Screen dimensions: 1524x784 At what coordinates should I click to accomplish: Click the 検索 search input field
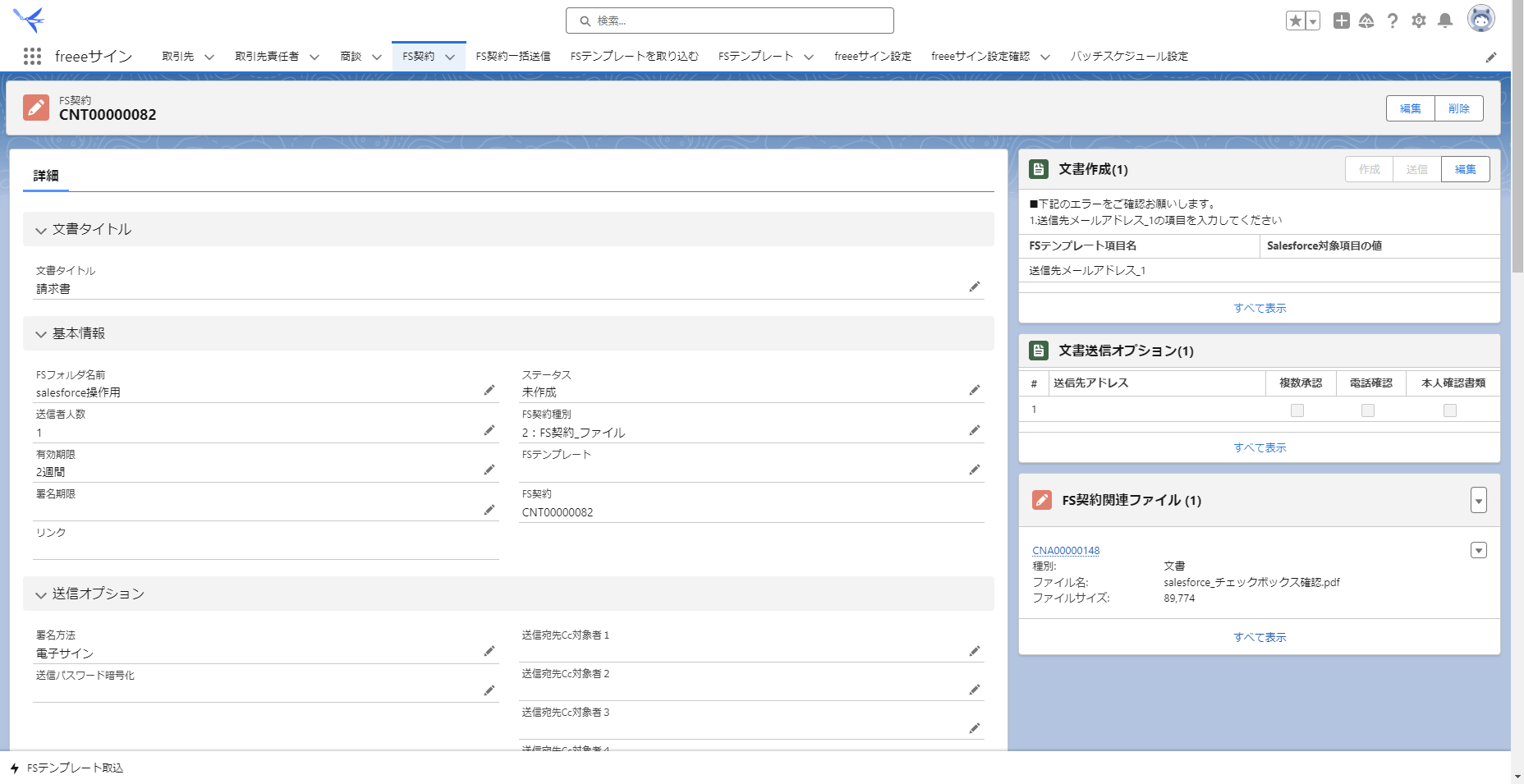730,21
